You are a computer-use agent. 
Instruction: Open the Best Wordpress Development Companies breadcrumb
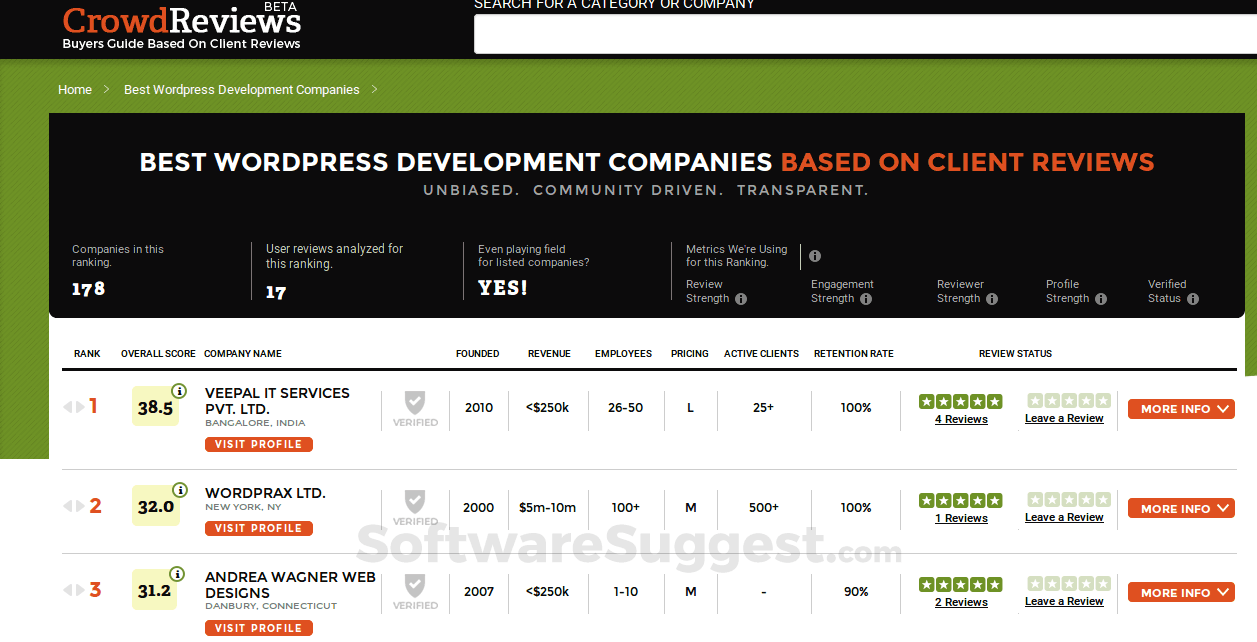click(x=241, y=89)
